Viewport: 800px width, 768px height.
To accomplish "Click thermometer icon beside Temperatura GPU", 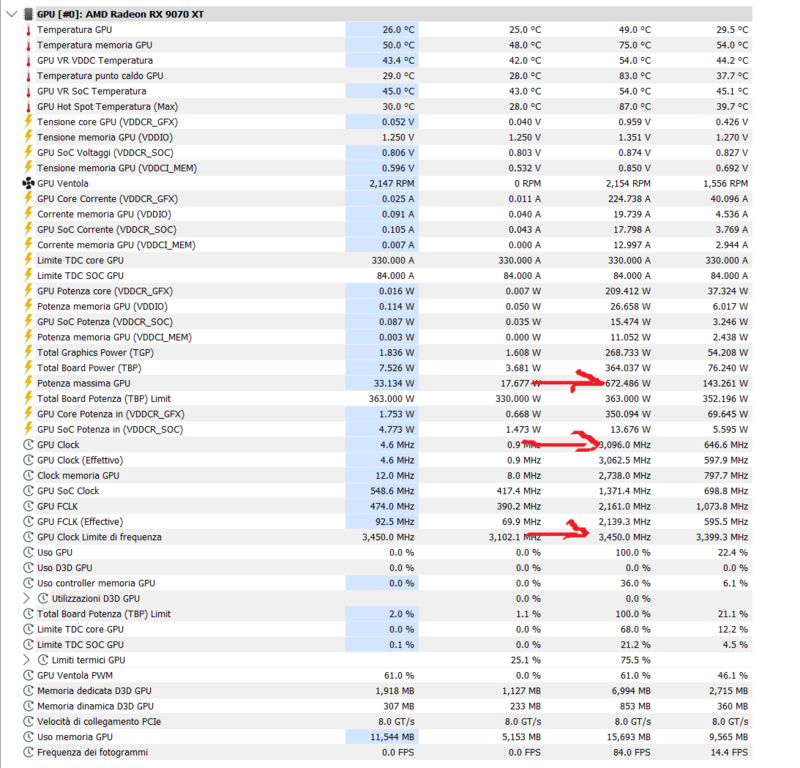I will pyautogui.click(x=29, y=30).
